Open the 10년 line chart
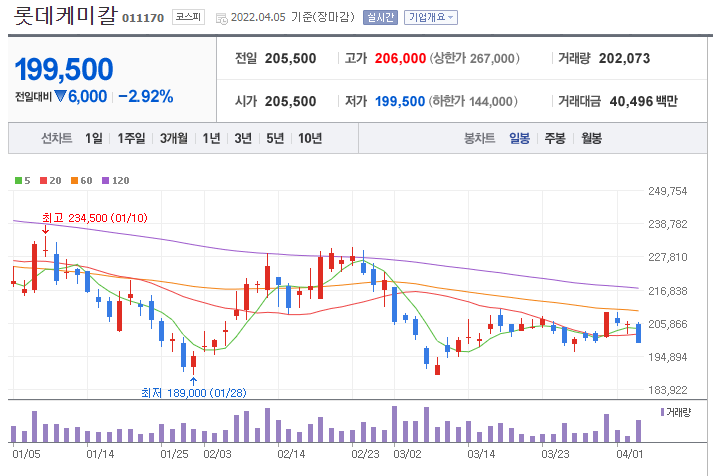The image size is (713, 476). coord(310,138)
